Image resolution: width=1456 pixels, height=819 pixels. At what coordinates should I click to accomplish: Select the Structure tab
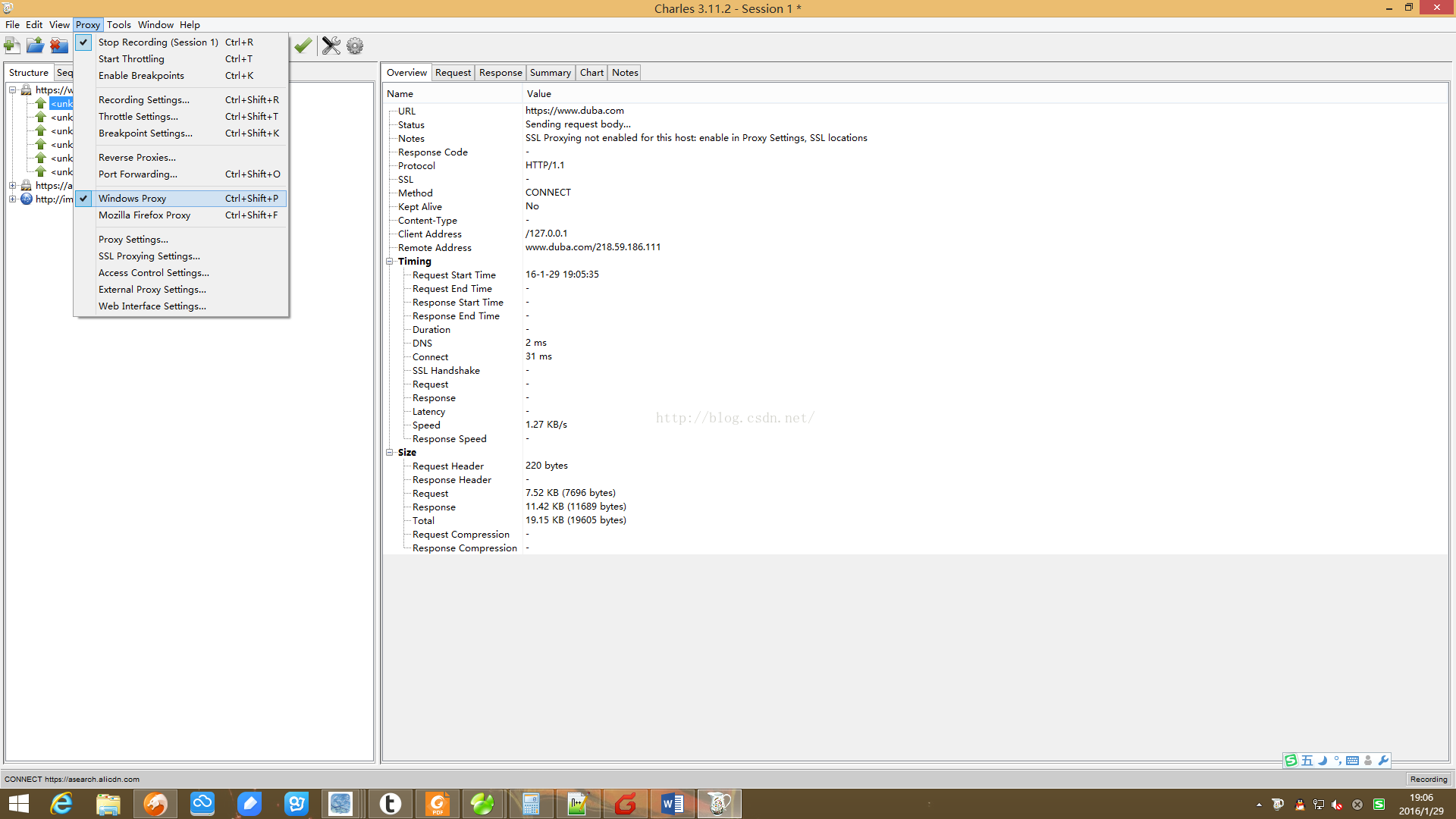[x=29, y=73]
